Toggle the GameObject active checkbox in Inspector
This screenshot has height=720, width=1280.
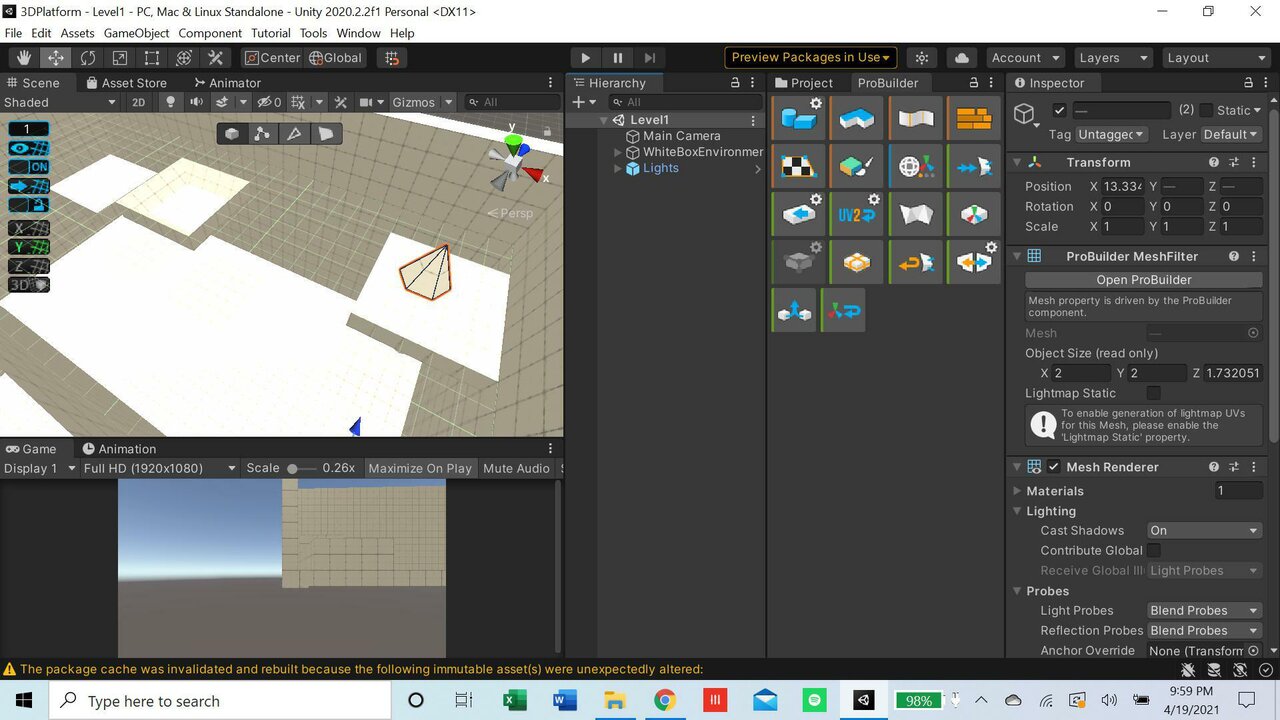[x=1060, y=110]
